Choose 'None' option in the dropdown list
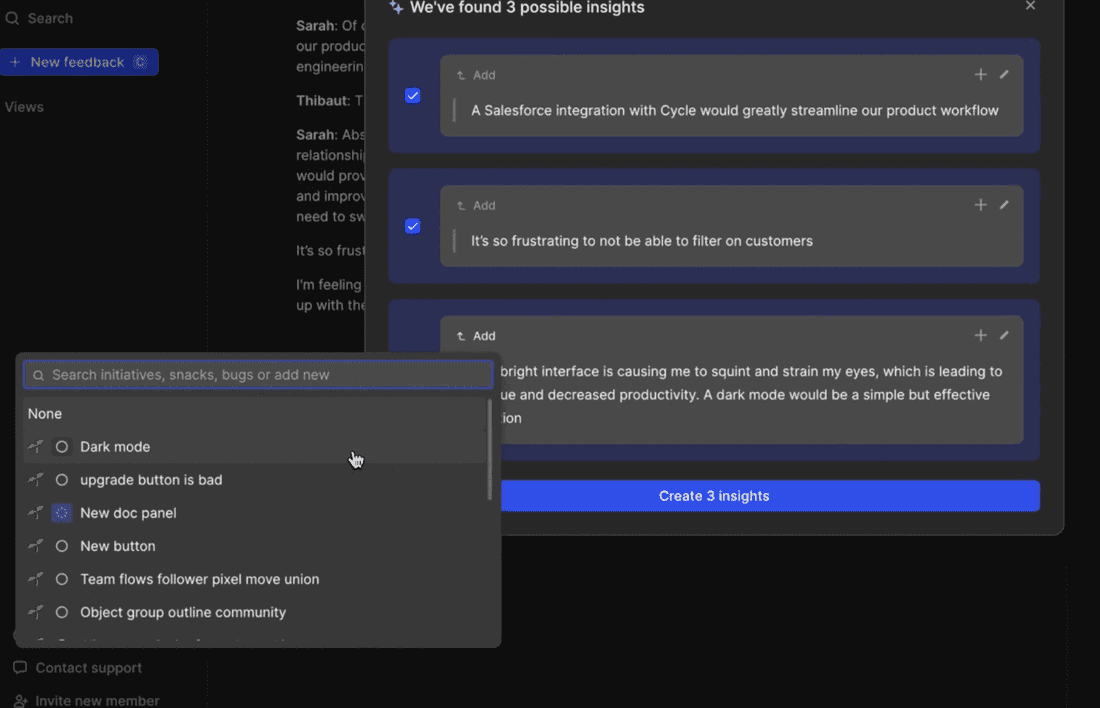This screenshot has height=708, width=1100. (x=45, y=414)
